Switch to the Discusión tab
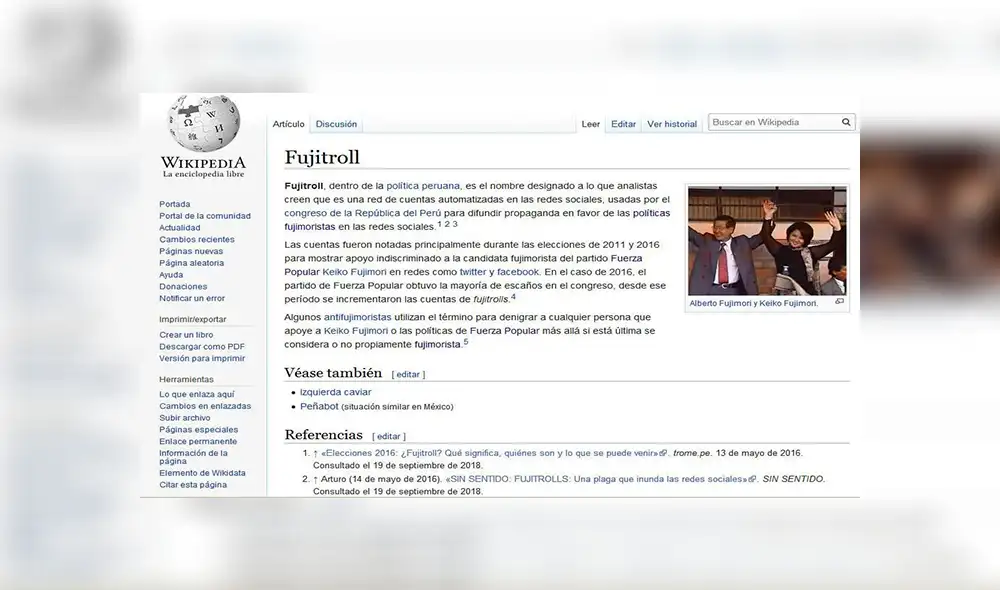The image size is (1000, 590). [336, 124]
